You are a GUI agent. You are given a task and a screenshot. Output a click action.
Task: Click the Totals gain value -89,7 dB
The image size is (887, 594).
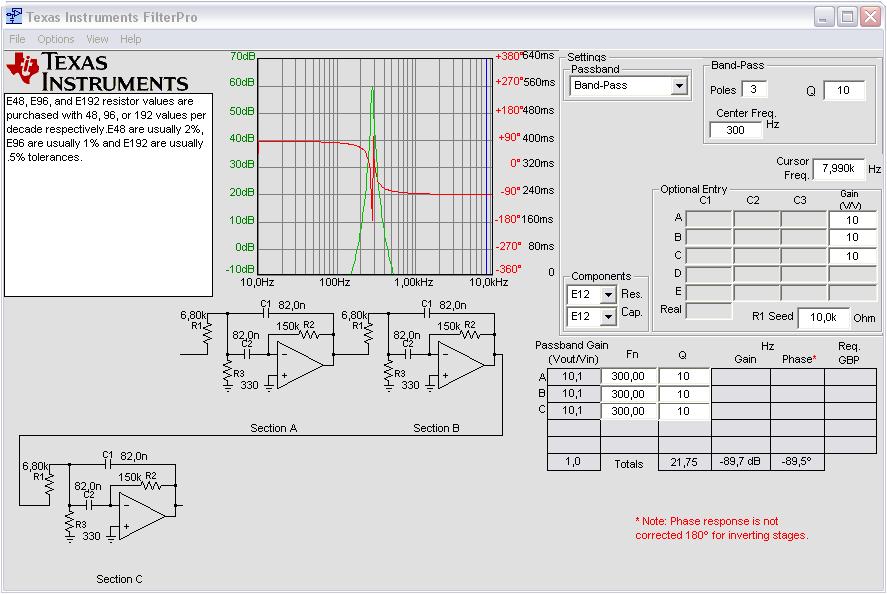click(x=740, y=462)
